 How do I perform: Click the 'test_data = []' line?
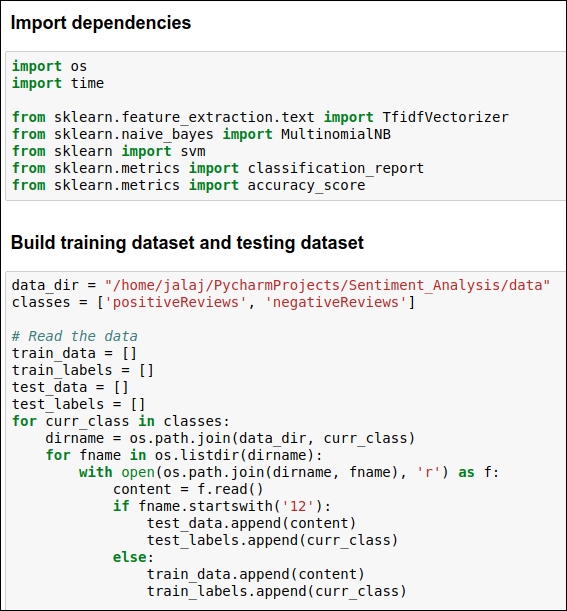tap(70, 387)
